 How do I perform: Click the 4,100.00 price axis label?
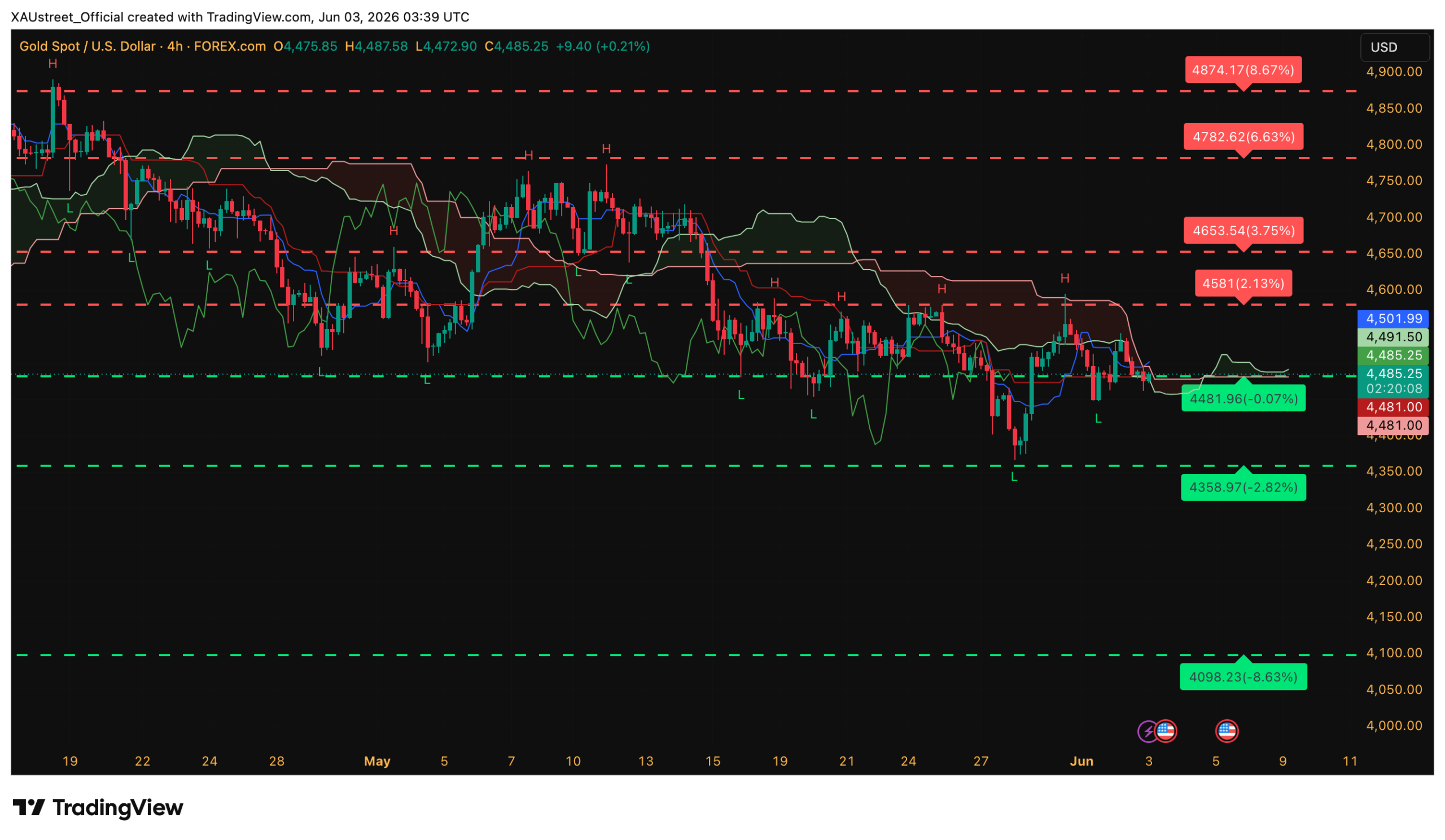pos(1394,653)
